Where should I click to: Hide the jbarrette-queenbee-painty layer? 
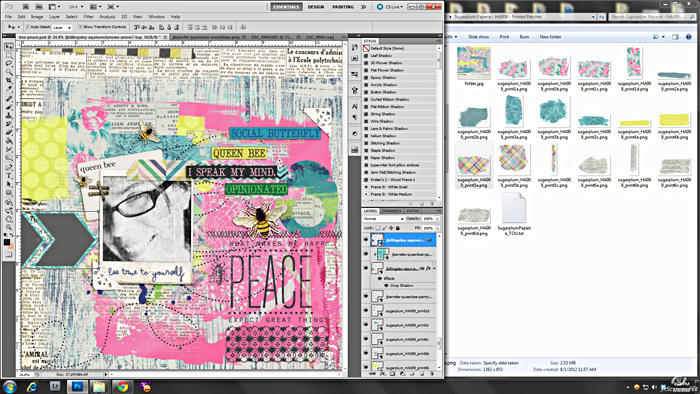366,296
